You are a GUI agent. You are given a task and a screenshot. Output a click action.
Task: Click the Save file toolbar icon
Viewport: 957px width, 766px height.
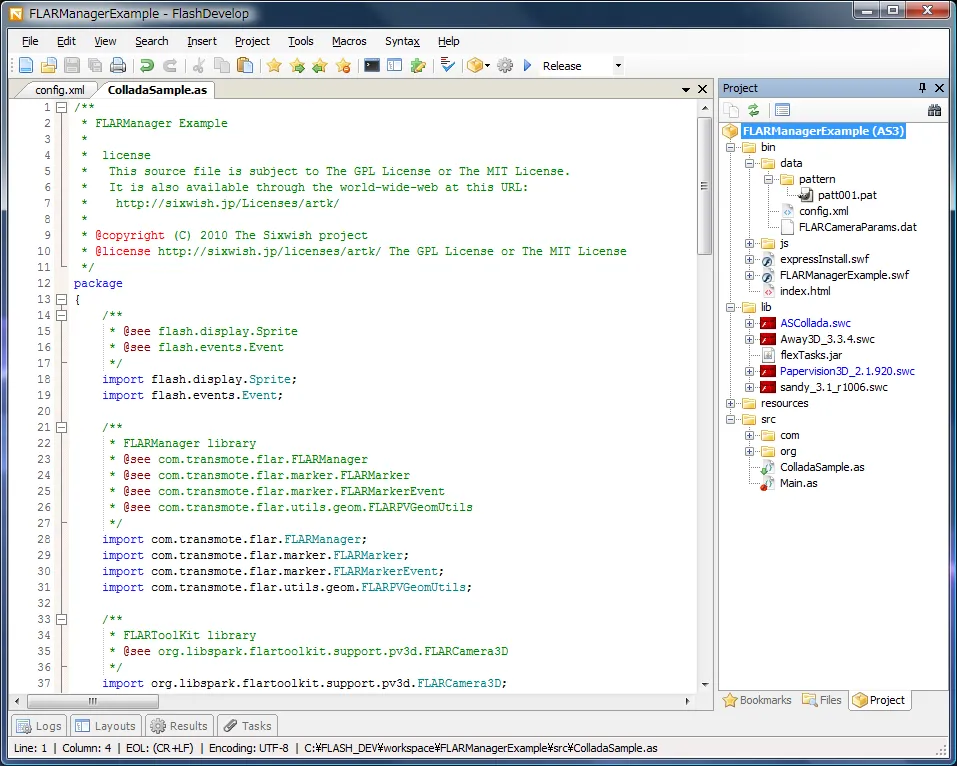click(x=72, y=65)
